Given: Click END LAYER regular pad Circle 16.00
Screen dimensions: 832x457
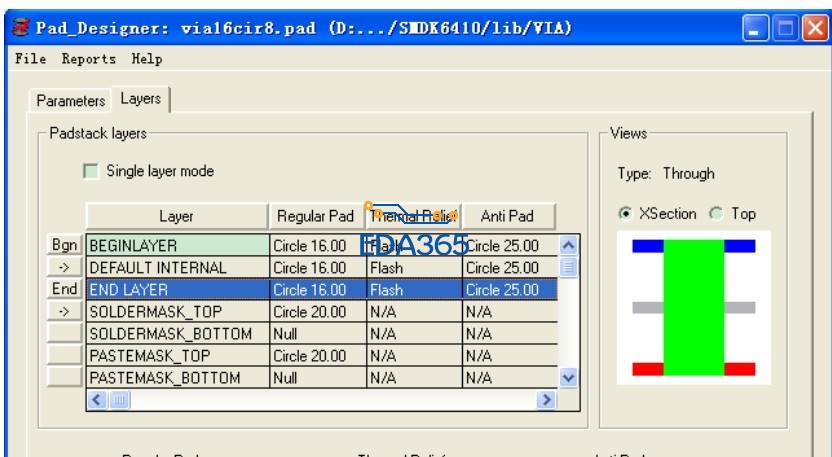Looking at the screenshot, I should click(x=318, y=290).
